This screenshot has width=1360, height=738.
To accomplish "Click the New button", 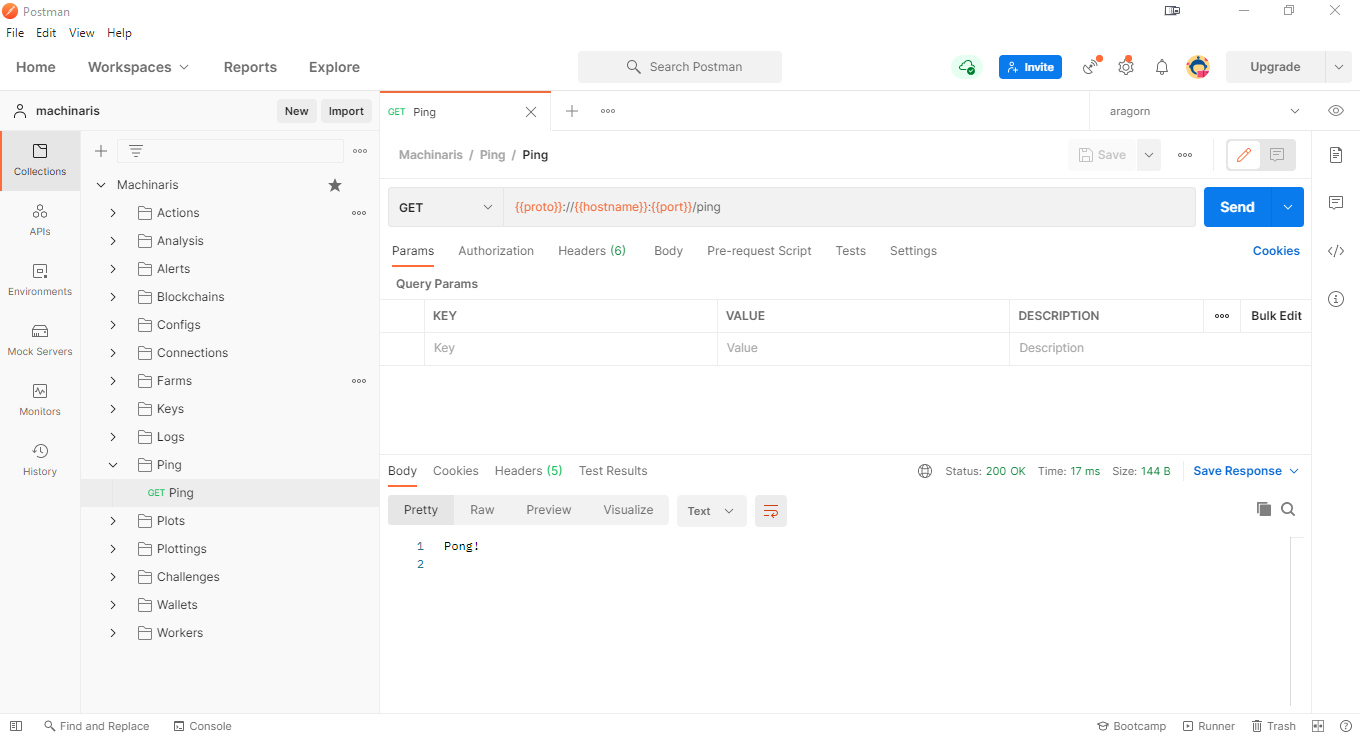I will click(x=296, y=111).
